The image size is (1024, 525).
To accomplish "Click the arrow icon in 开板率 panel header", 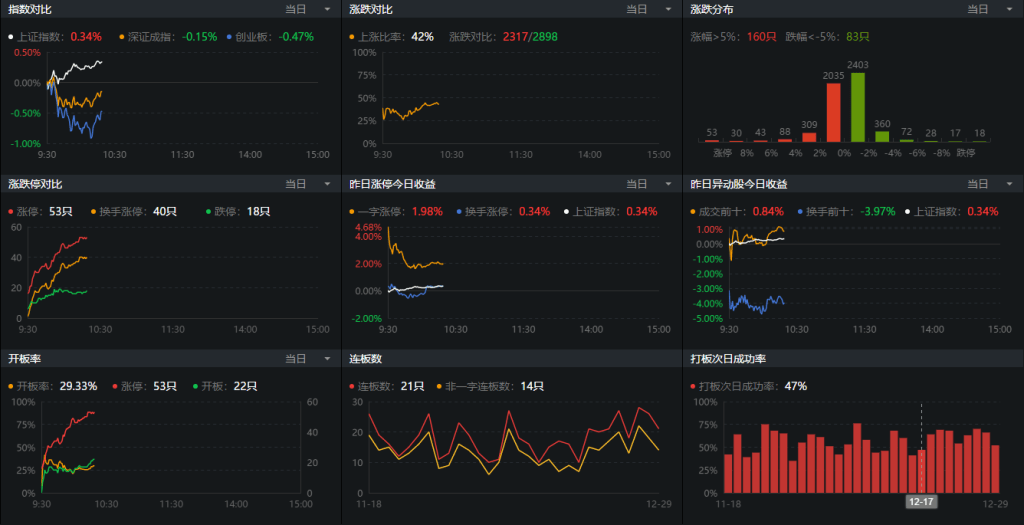I will coord(326,359).
